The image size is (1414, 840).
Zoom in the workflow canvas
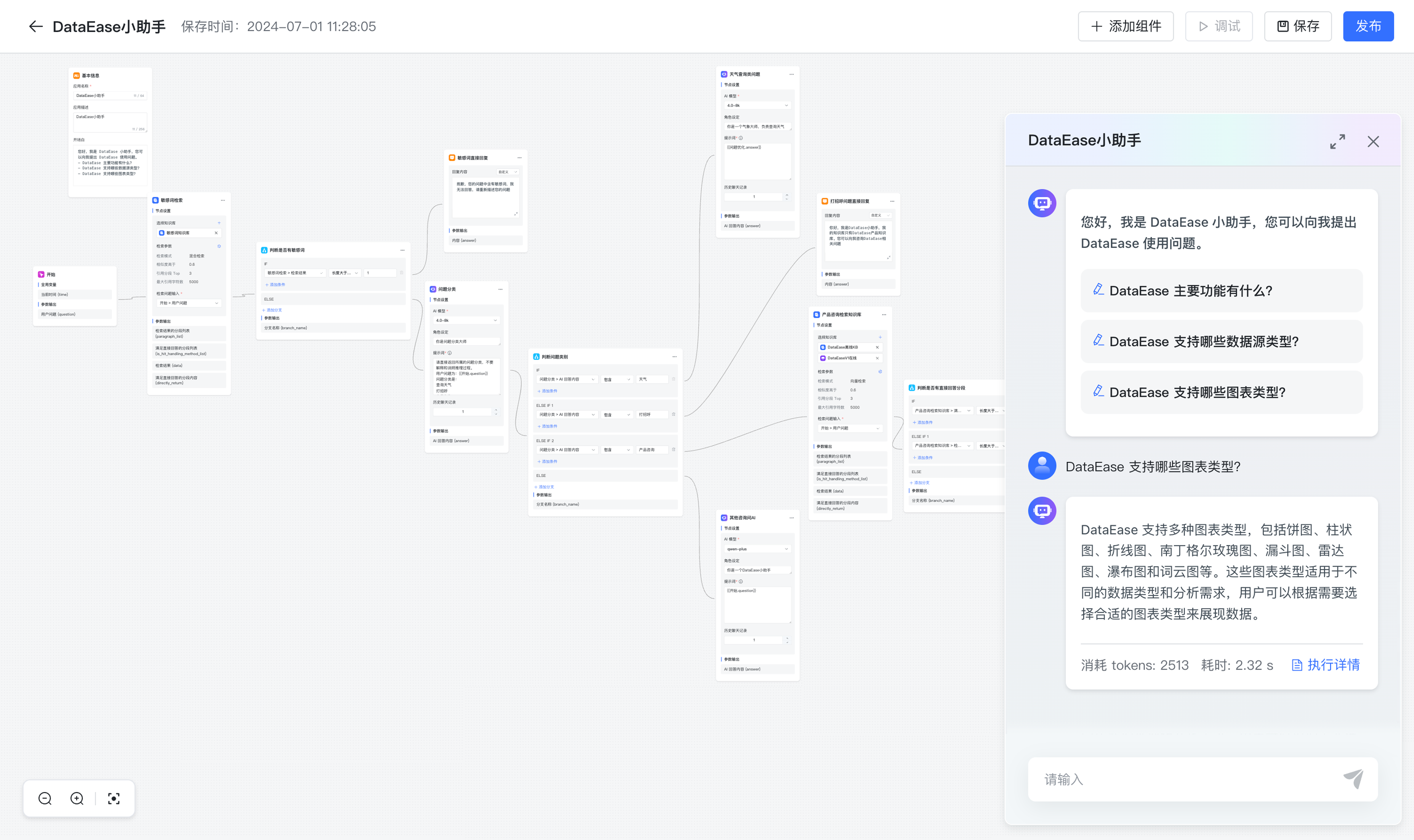(x=77, y=798)
